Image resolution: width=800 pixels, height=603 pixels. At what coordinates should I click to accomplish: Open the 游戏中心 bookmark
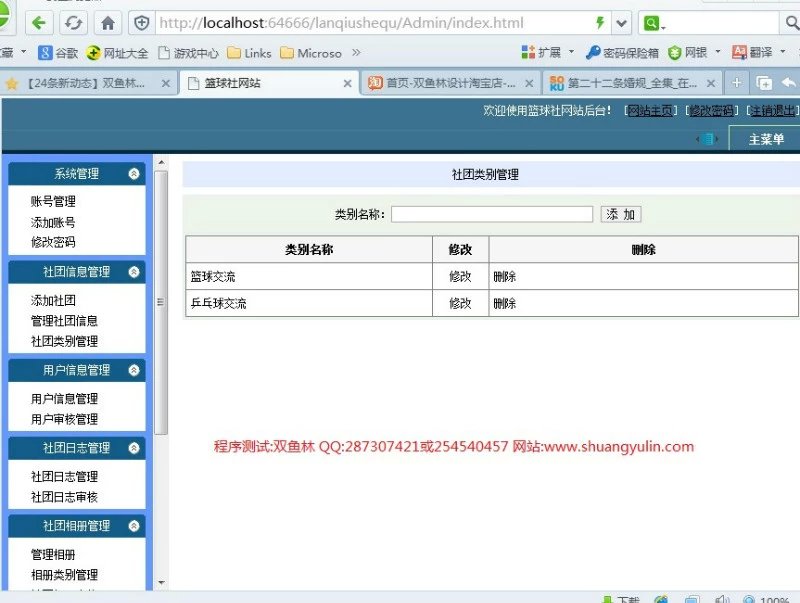pyautogui.click(x=188, y=53)
